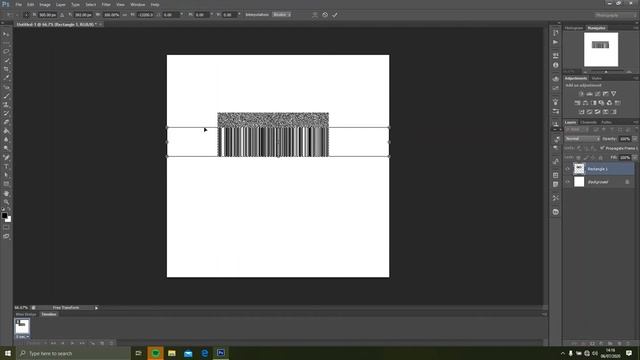Play the timeline animation

[72, 343]
